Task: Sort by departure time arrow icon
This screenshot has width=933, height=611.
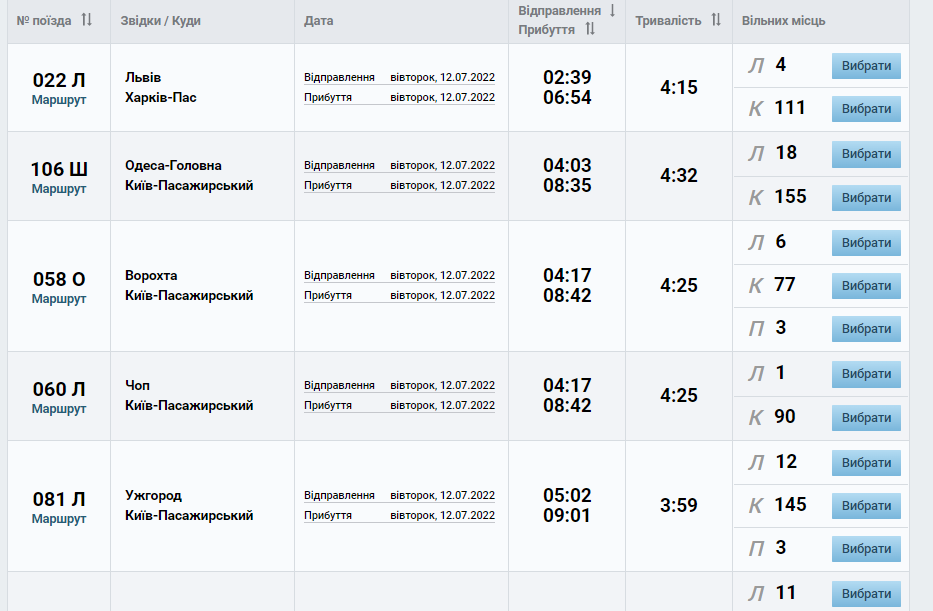Action: coord(612,10)
